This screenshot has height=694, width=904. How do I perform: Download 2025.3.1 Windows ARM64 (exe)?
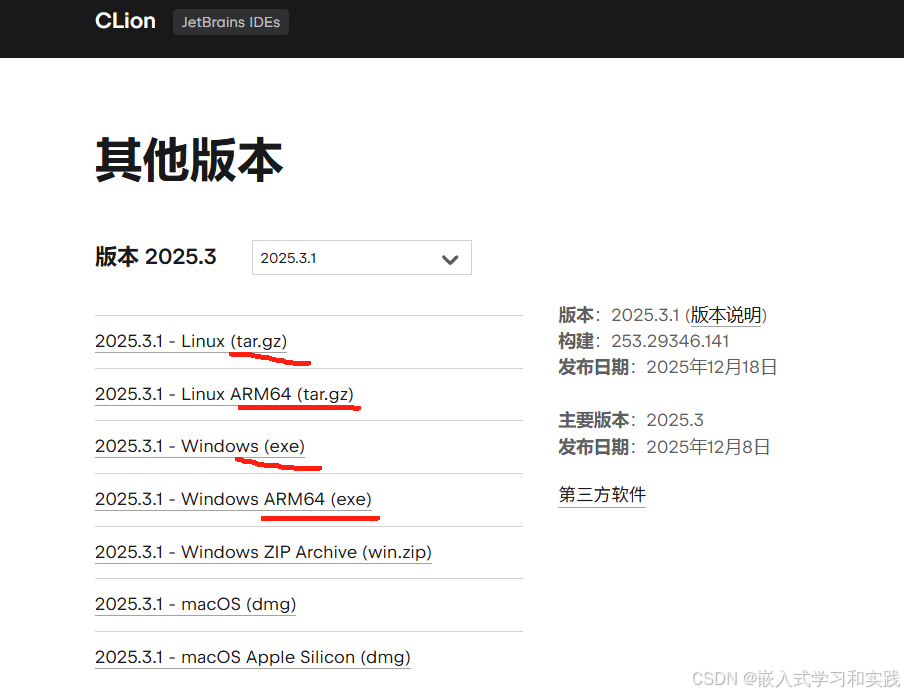pyautogui.click(x=233, y=499)
